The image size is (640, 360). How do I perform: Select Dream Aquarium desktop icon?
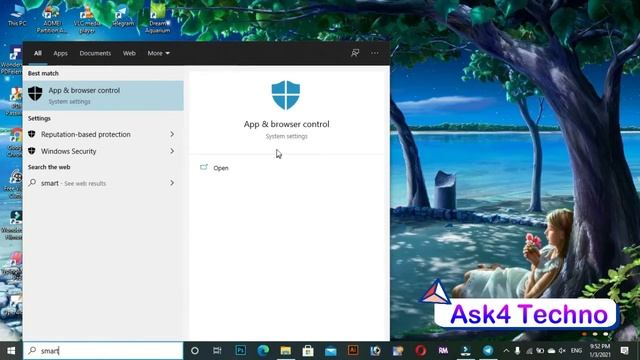point(158,20)
